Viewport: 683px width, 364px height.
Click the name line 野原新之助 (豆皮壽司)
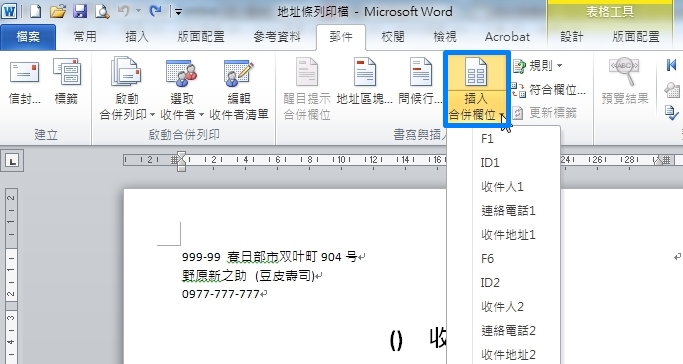(x=248, y=276)
